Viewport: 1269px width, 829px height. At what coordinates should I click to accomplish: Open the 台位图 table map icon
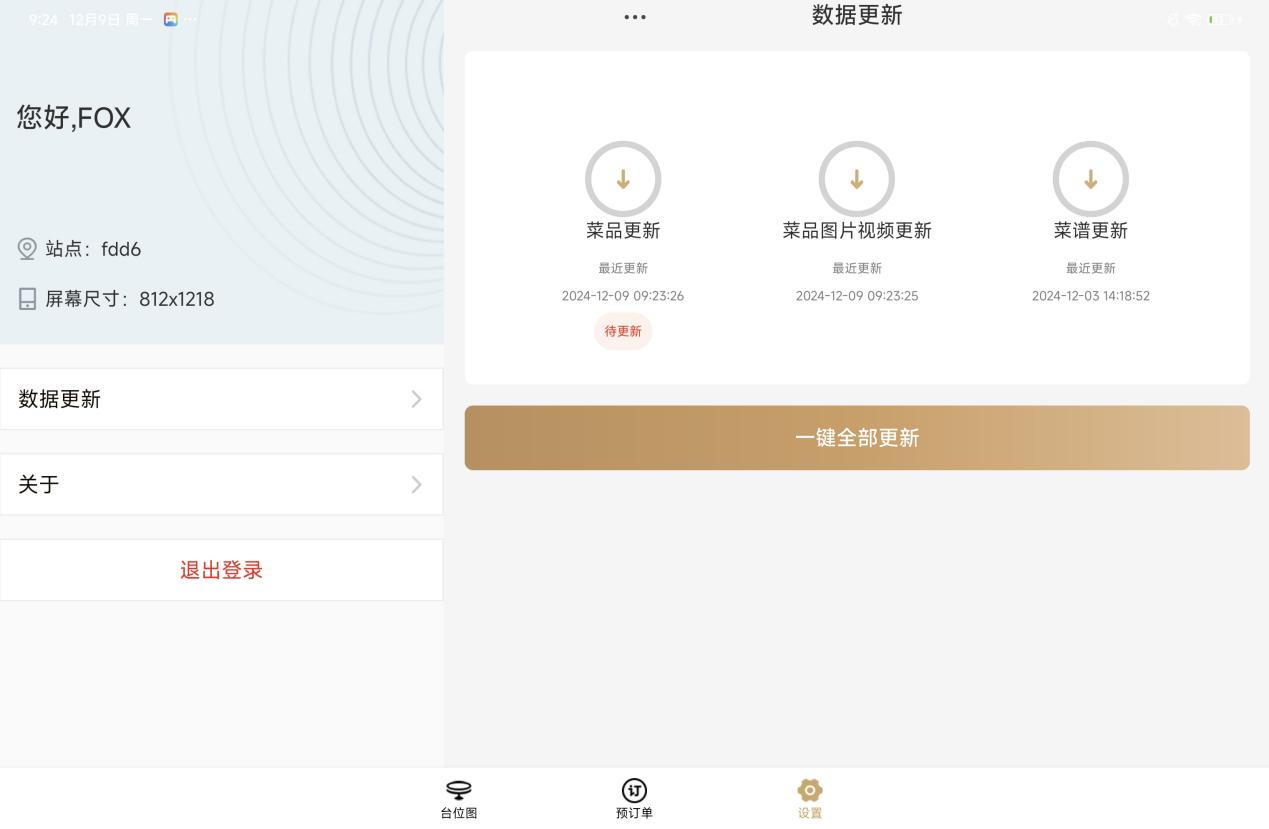coord(459,791)
